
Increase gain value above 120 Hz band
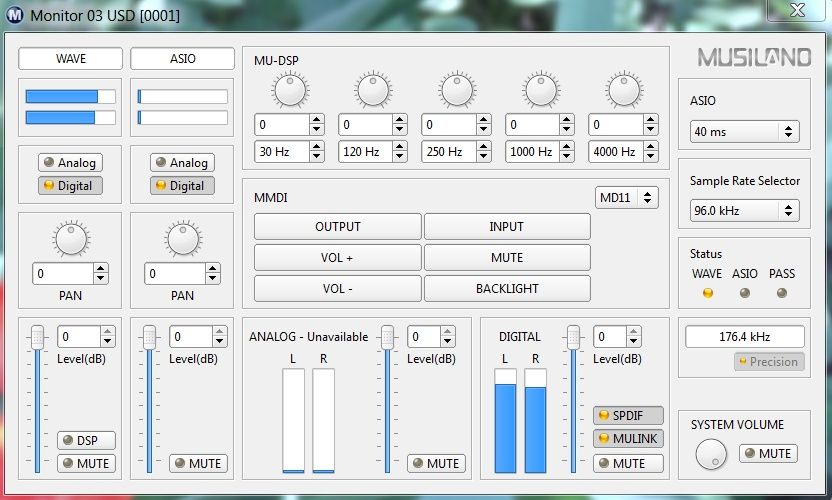pos(400,119)
